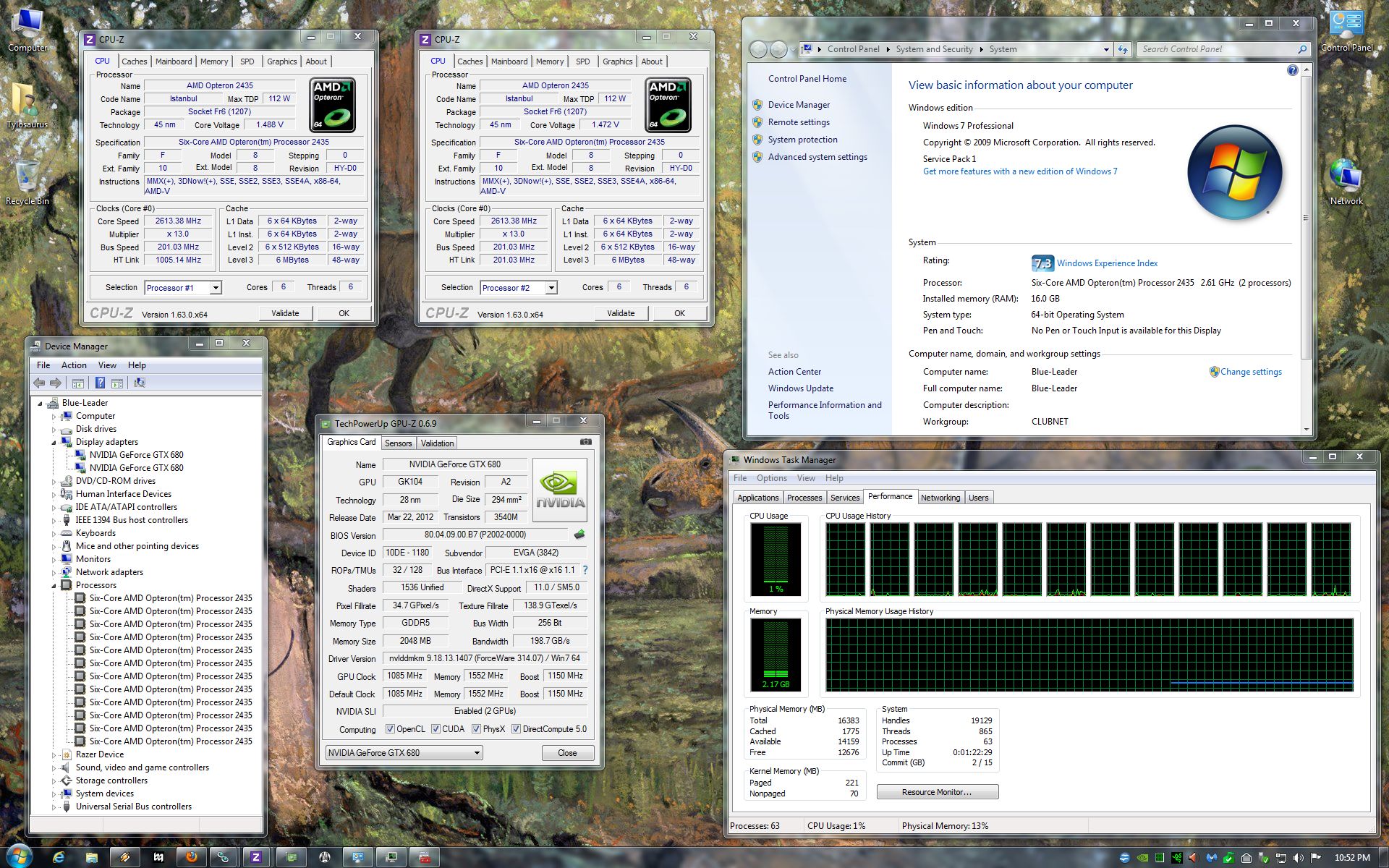Click GPU-Z screenshot camera icon
Viewport: 1389px width, 868px height.
tap(585, 442)
